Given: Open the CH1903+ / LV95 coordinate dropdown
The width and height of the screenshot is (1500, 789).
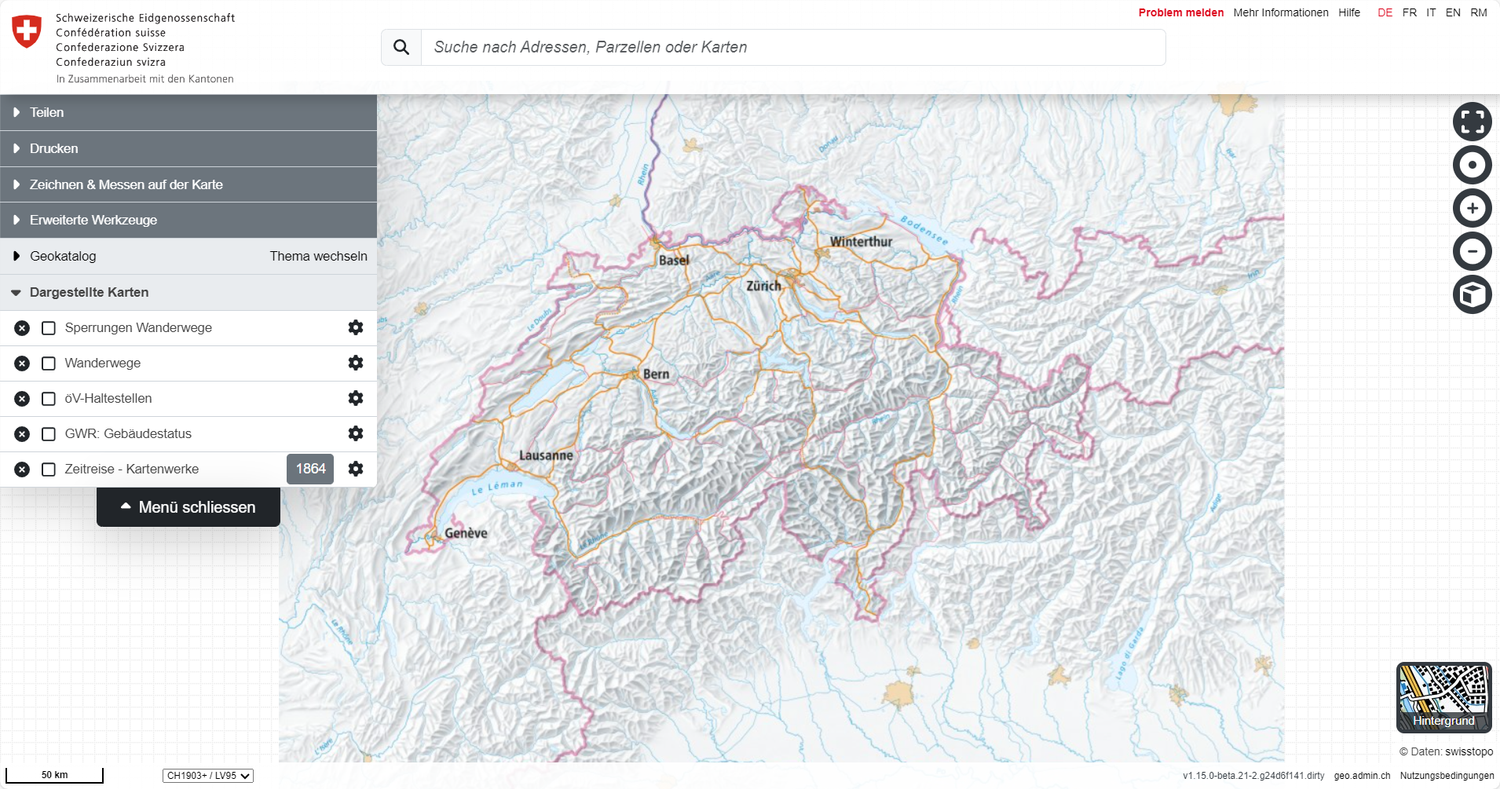Looking at the screenshot, I should coord(208,775).
